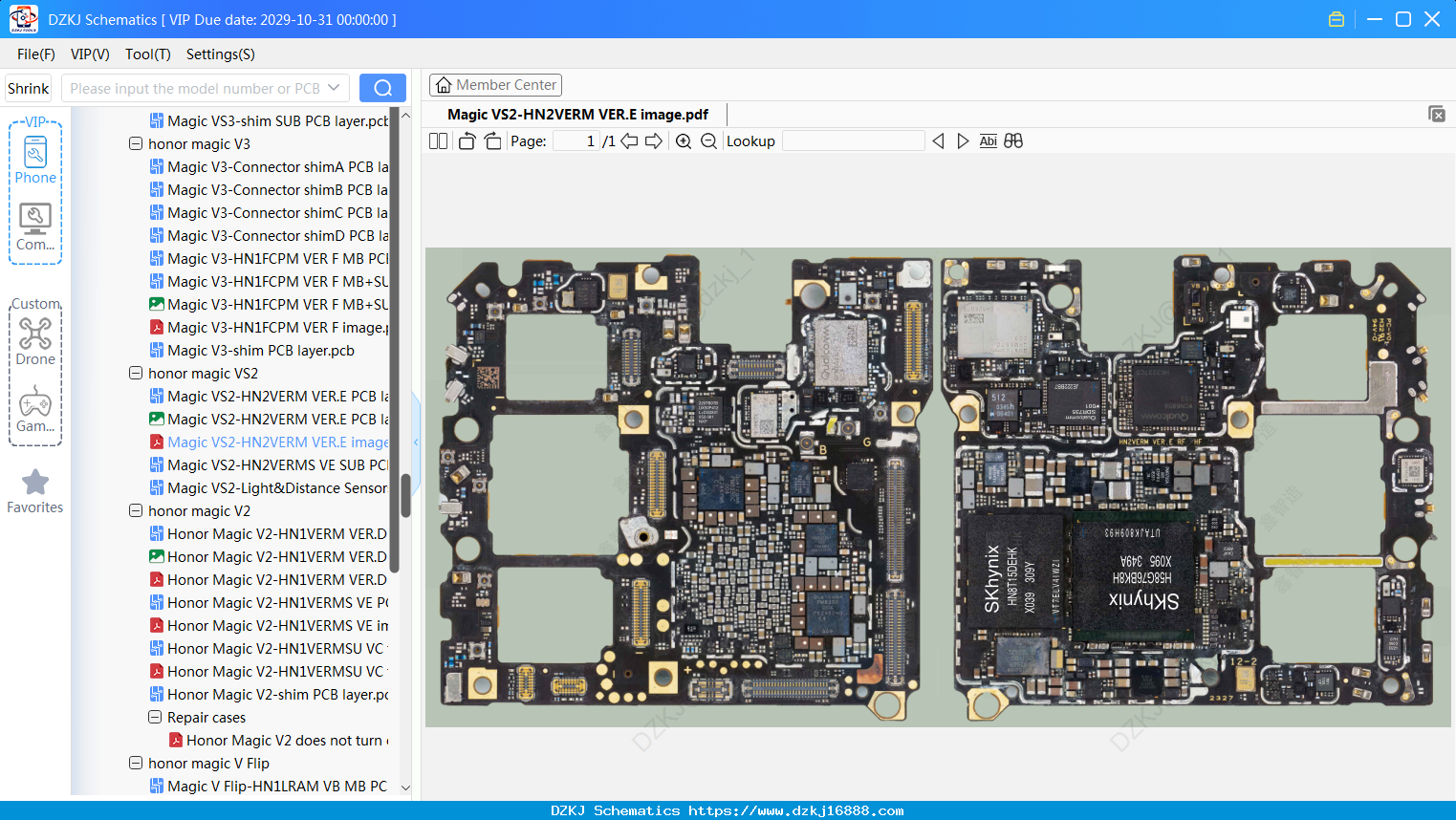Select the highlighted Magic VS2-HN2VERM VER.E image entry
Viewport: 1456px width, 820px height.
tap(278, 442)
